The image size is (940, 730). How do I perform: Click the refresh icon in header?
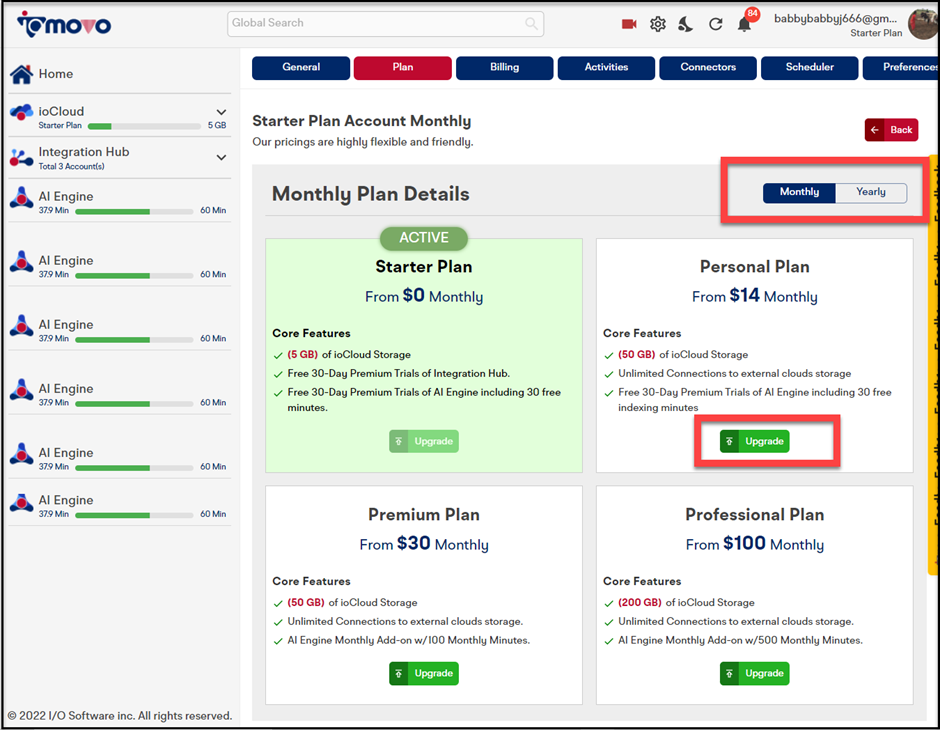(715, 24)
